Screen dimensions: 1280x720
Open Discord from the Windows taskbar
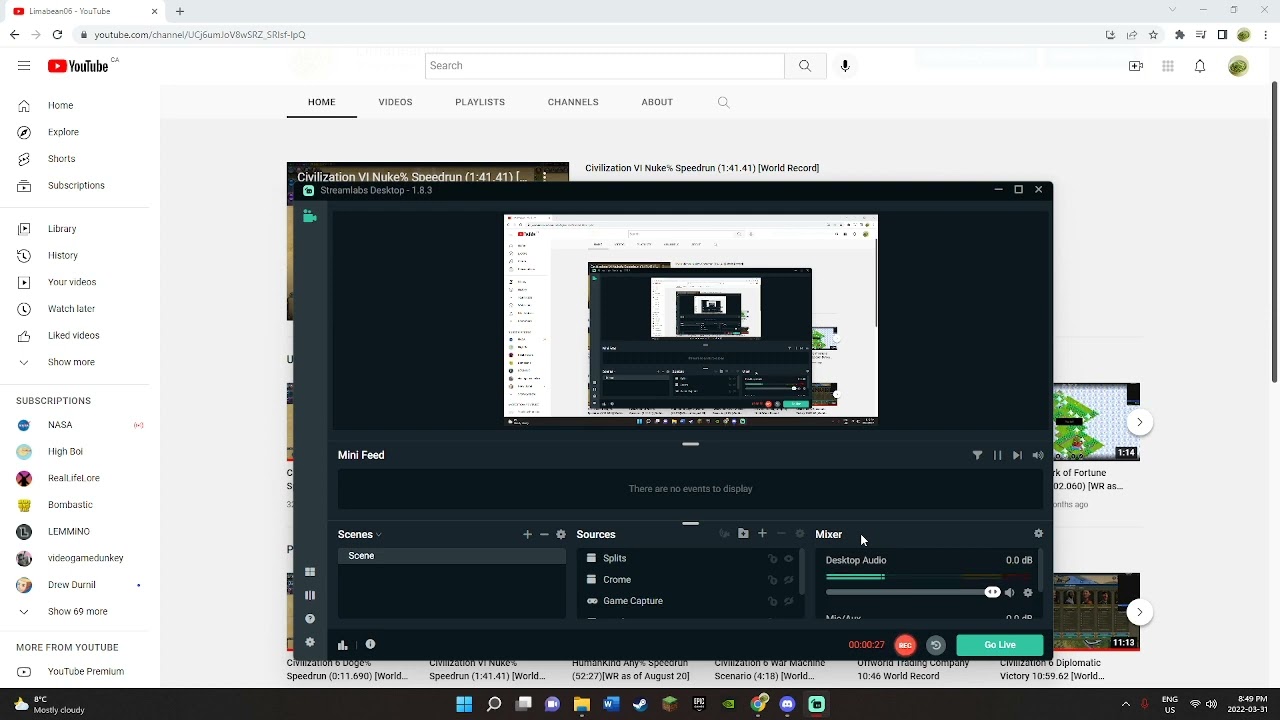pos(787,705)
